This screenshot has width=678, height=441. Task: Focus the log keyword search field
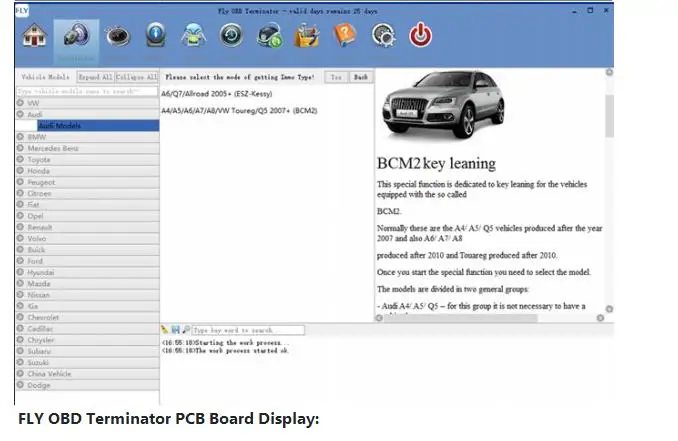[x=248, y=330]
